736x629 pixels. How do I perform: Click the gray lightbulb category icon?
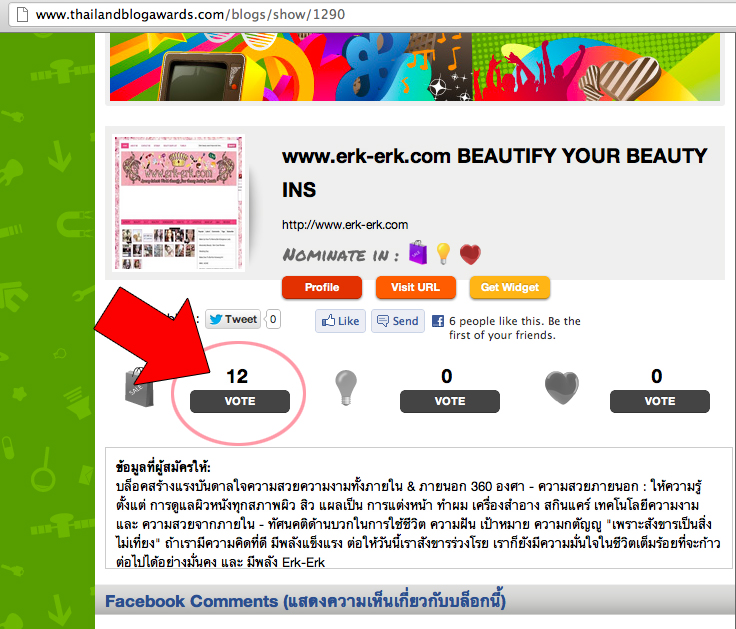[x=346, y=388]
